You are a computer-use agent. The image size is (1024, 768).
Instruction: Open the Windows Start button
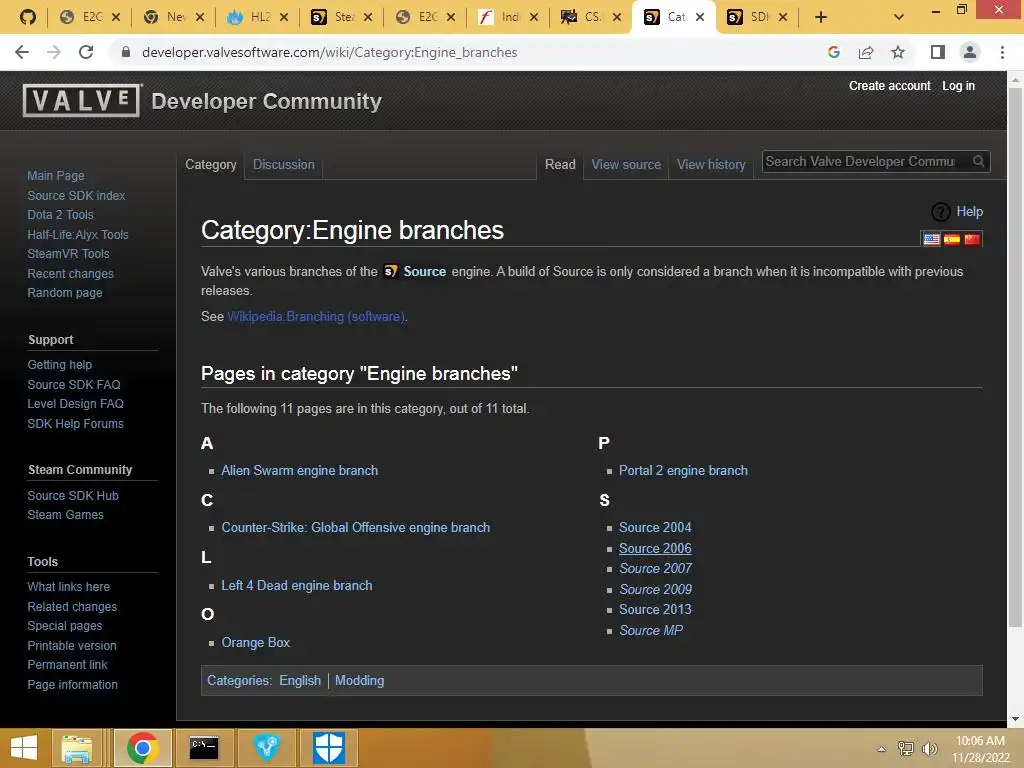24,748
